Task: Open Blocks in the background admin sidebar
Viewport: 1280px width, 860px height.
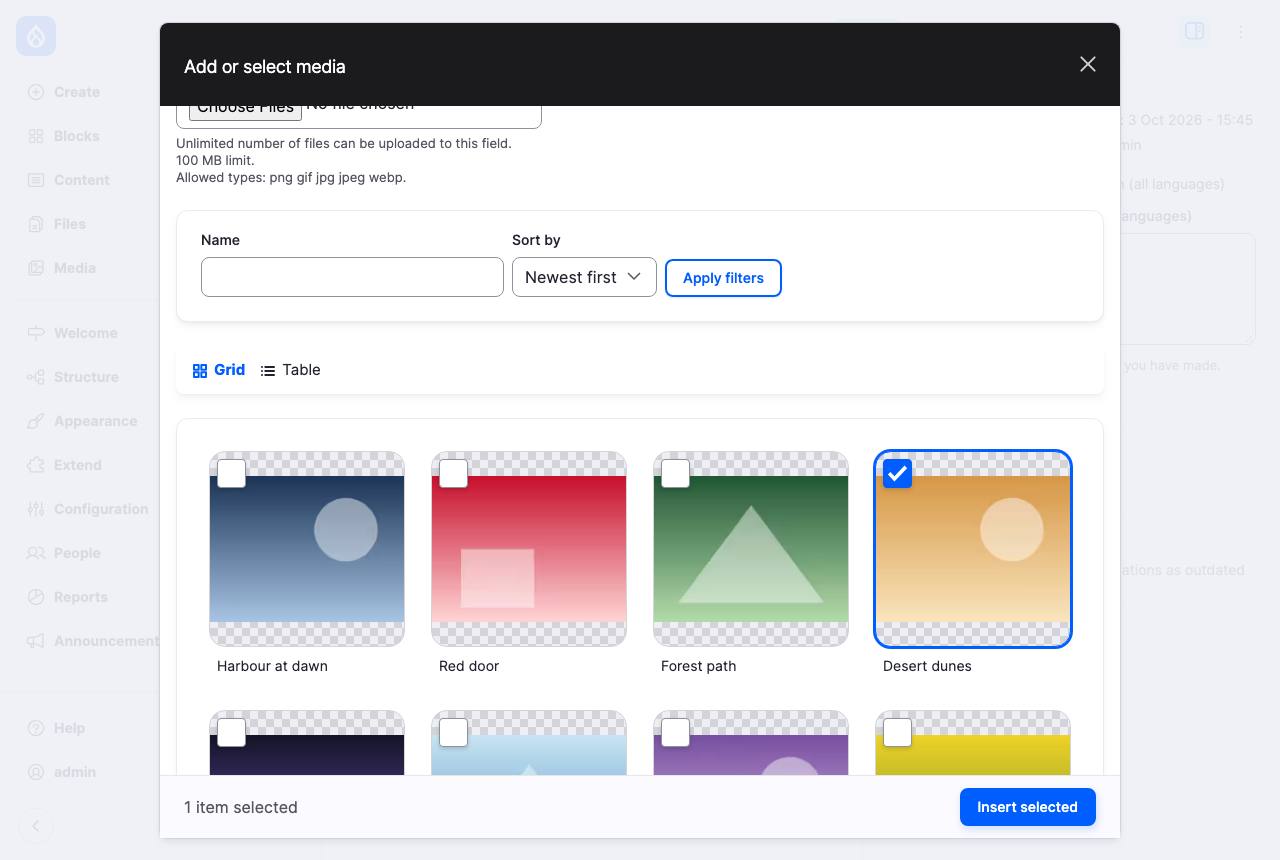Action: point(64,136)
